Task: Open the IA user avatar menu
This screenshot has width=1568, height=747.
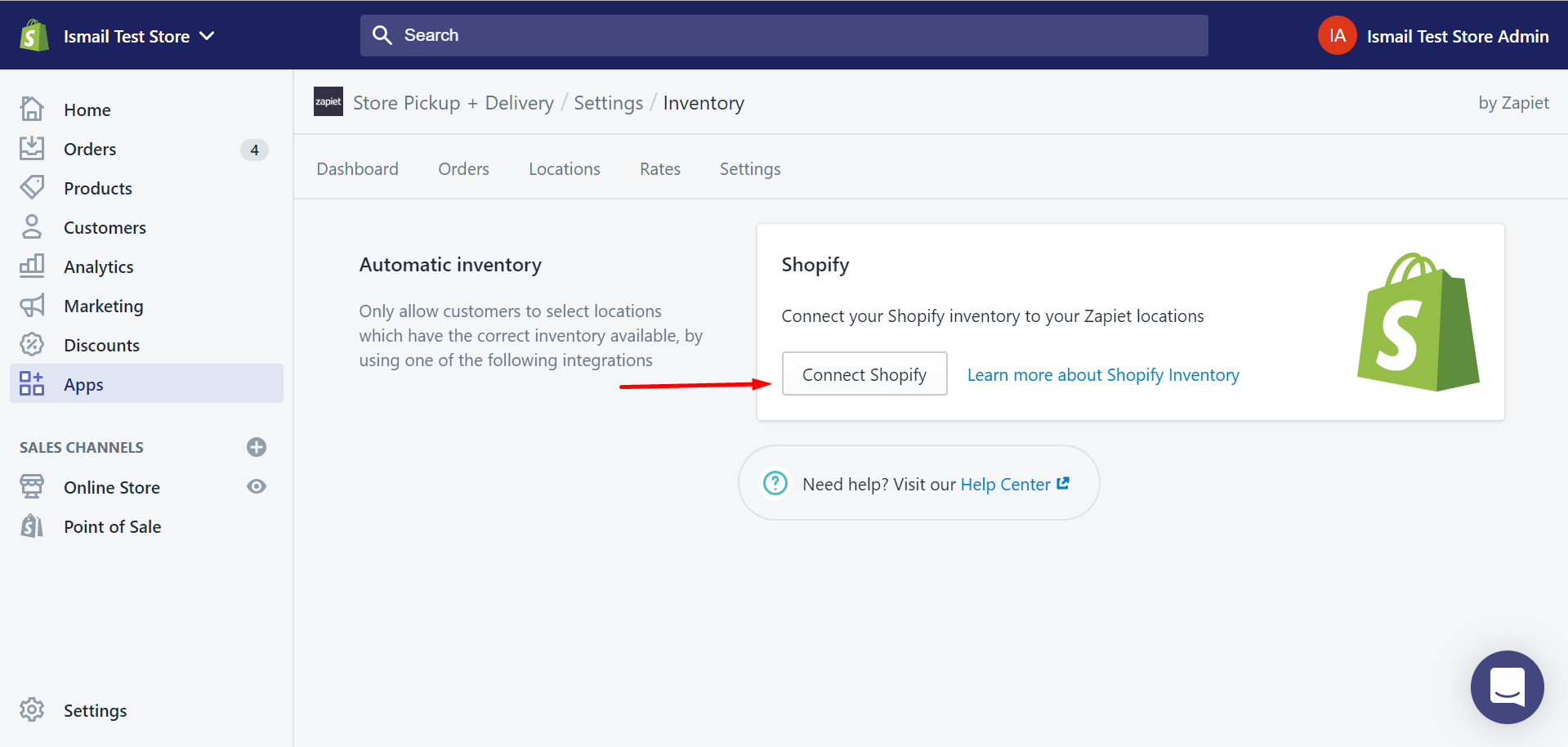Action: pyautogui.click(x=1337, y=35)
